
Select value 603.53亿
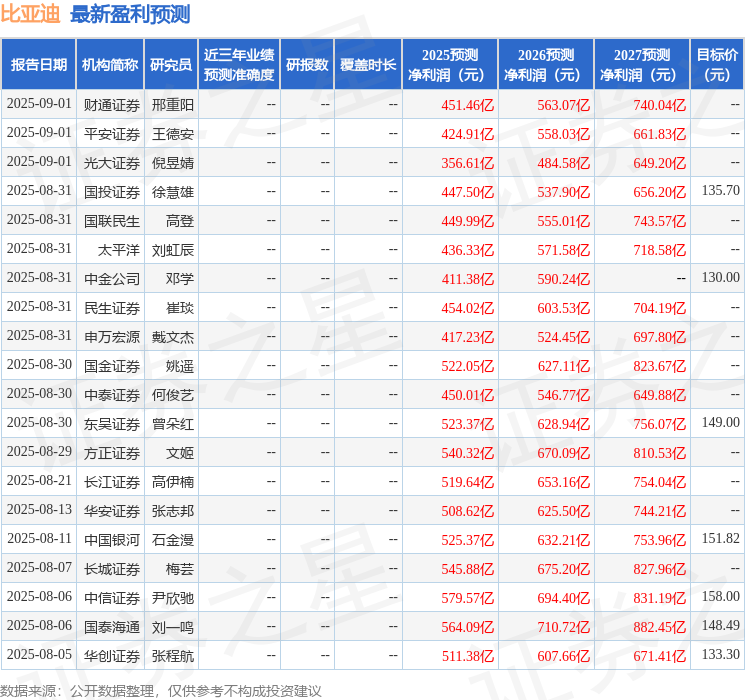point(564,308)
